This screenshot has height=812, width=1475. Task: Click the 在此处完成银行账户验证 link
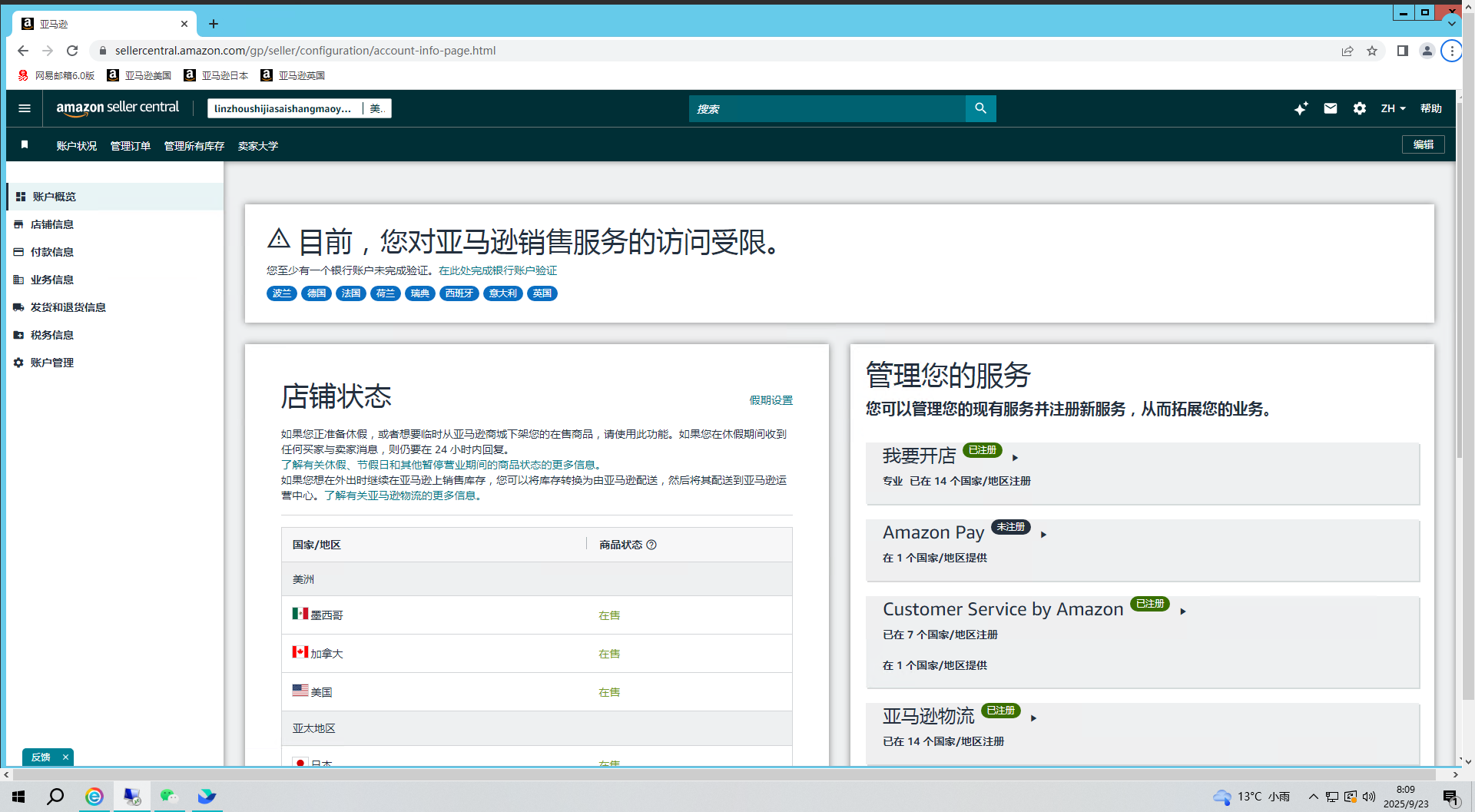click(498, 270)
